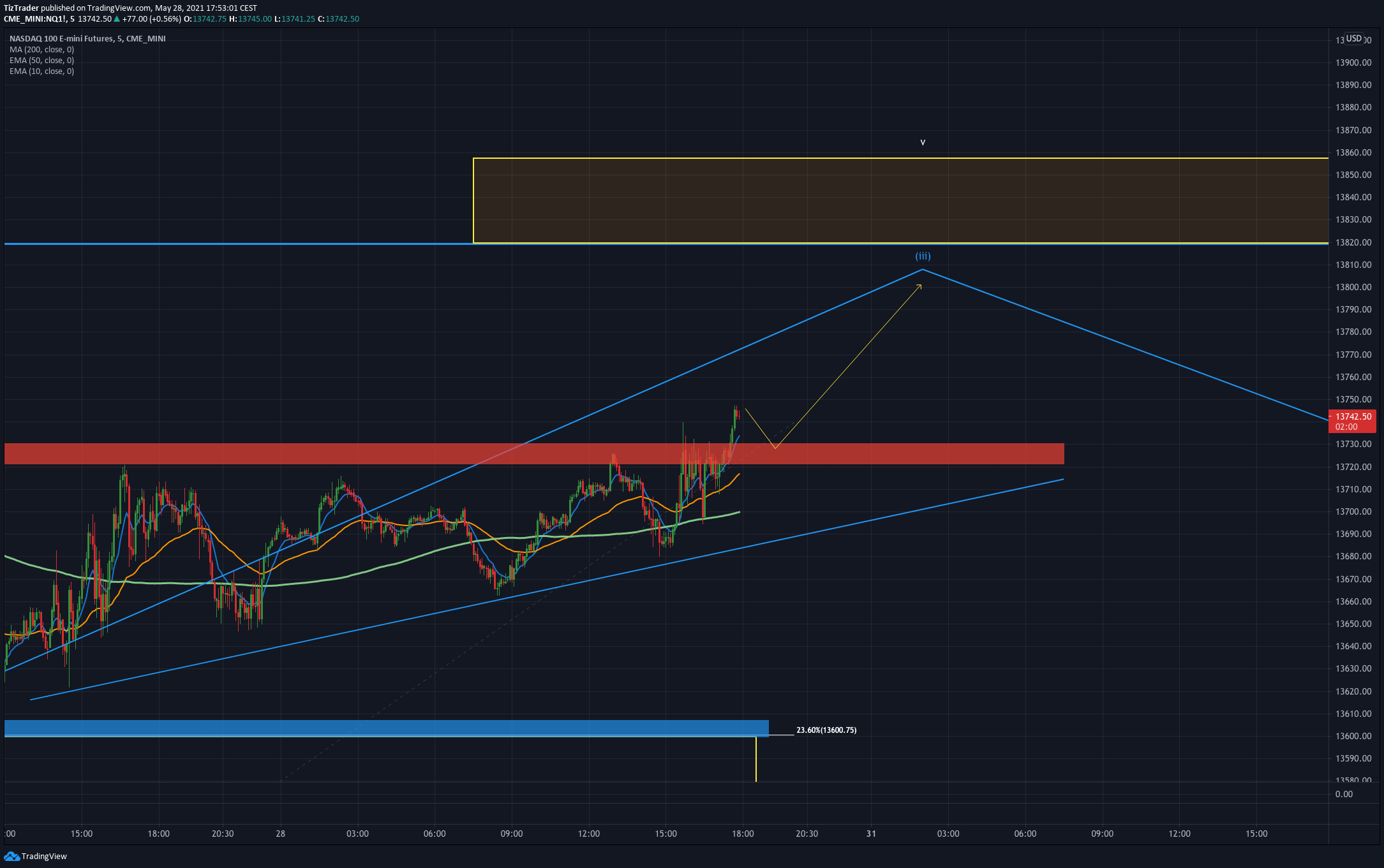
Task: Select the MA (200, close, 0) indicator label
Action: tap(41, 50)
